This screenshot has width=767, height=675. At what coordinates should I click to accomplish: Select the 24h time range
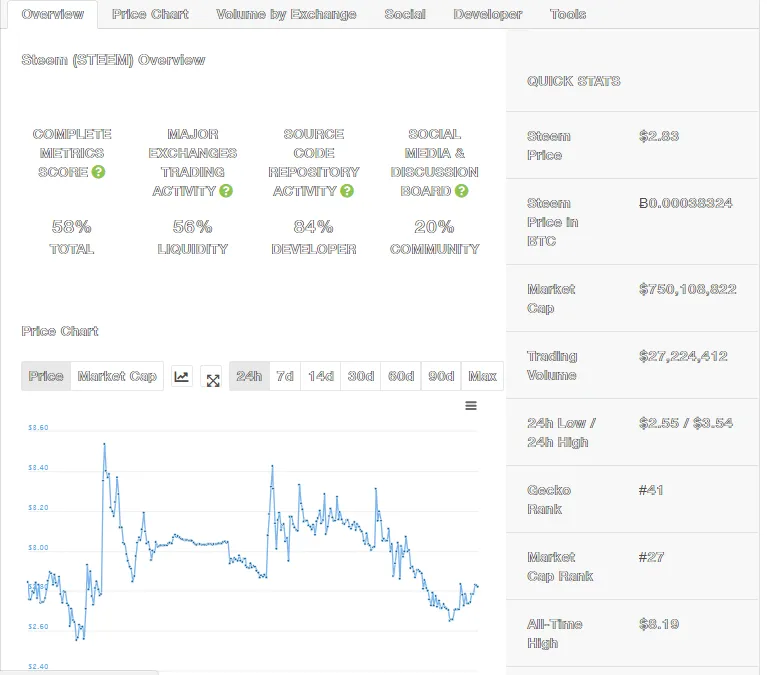(x=249, y=376)
